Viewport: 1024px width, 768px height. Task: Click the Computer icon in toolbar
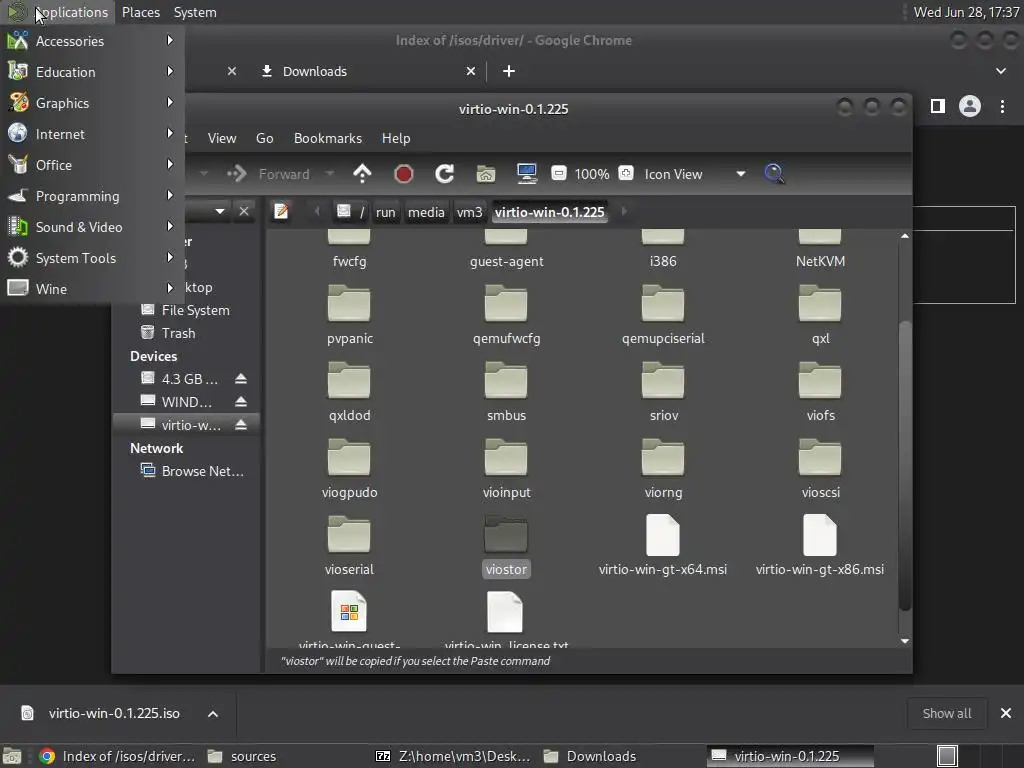pos(526,174)
